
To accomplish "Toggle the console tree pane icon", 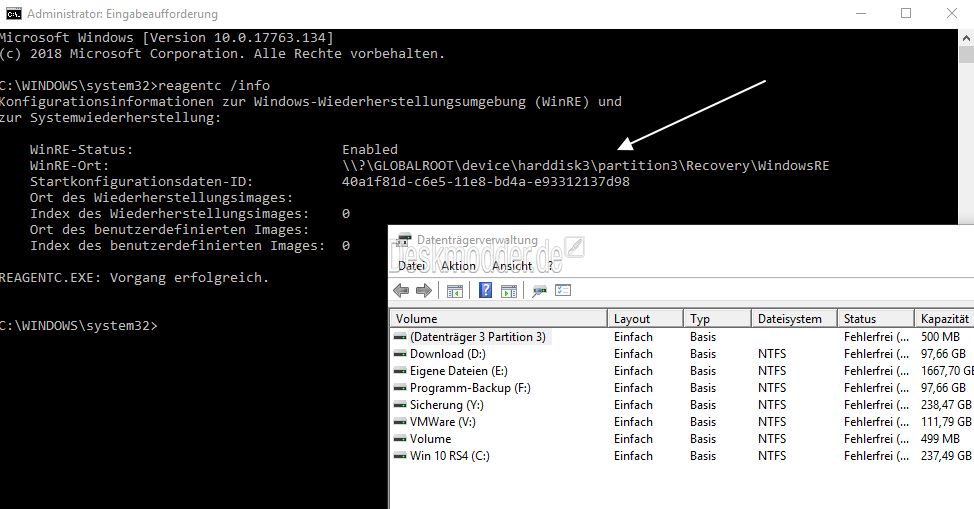I will click(x=455, y=290).
